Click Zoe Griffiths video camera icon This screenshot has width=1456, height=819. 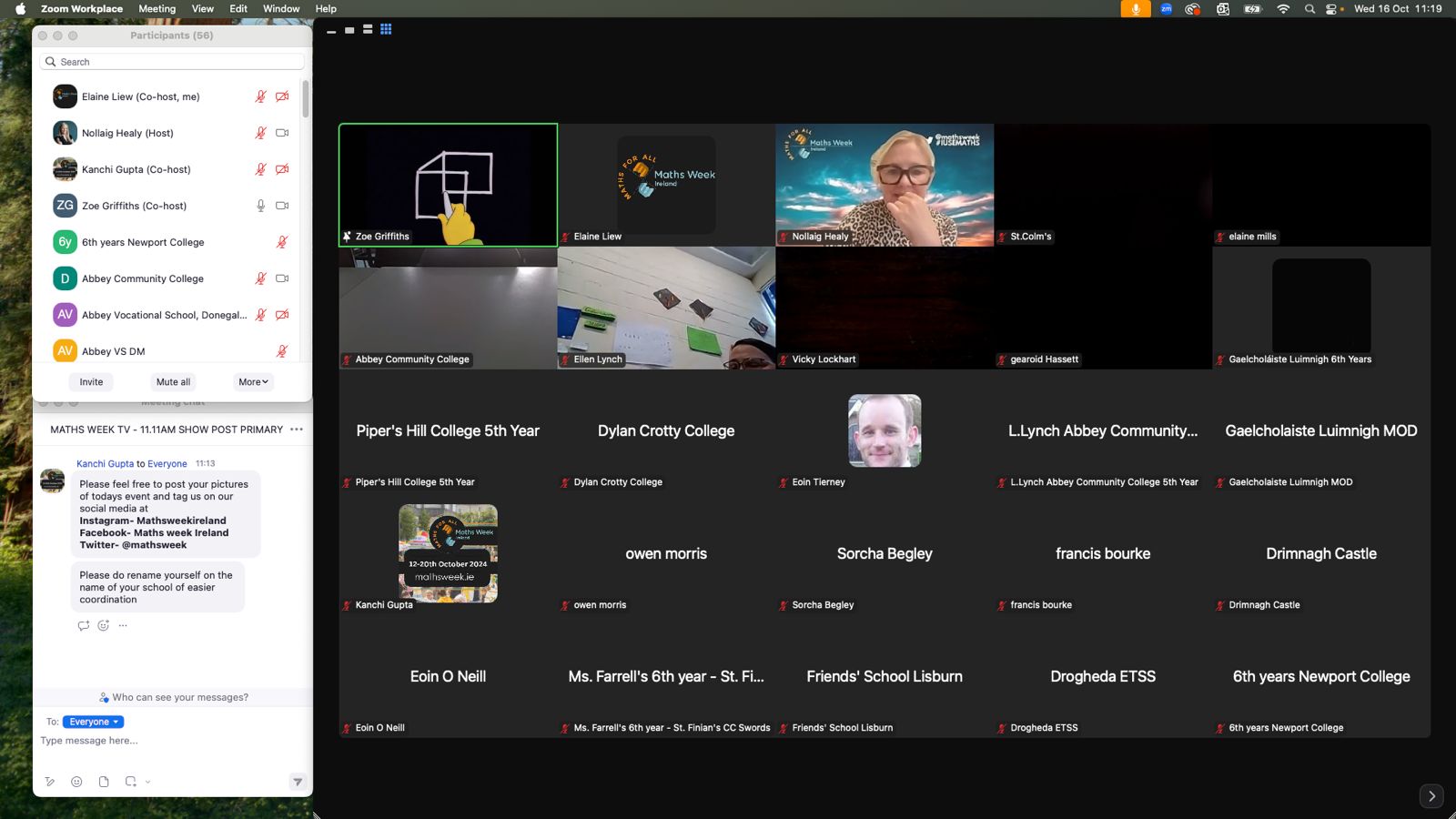click(x=282, y=206)
